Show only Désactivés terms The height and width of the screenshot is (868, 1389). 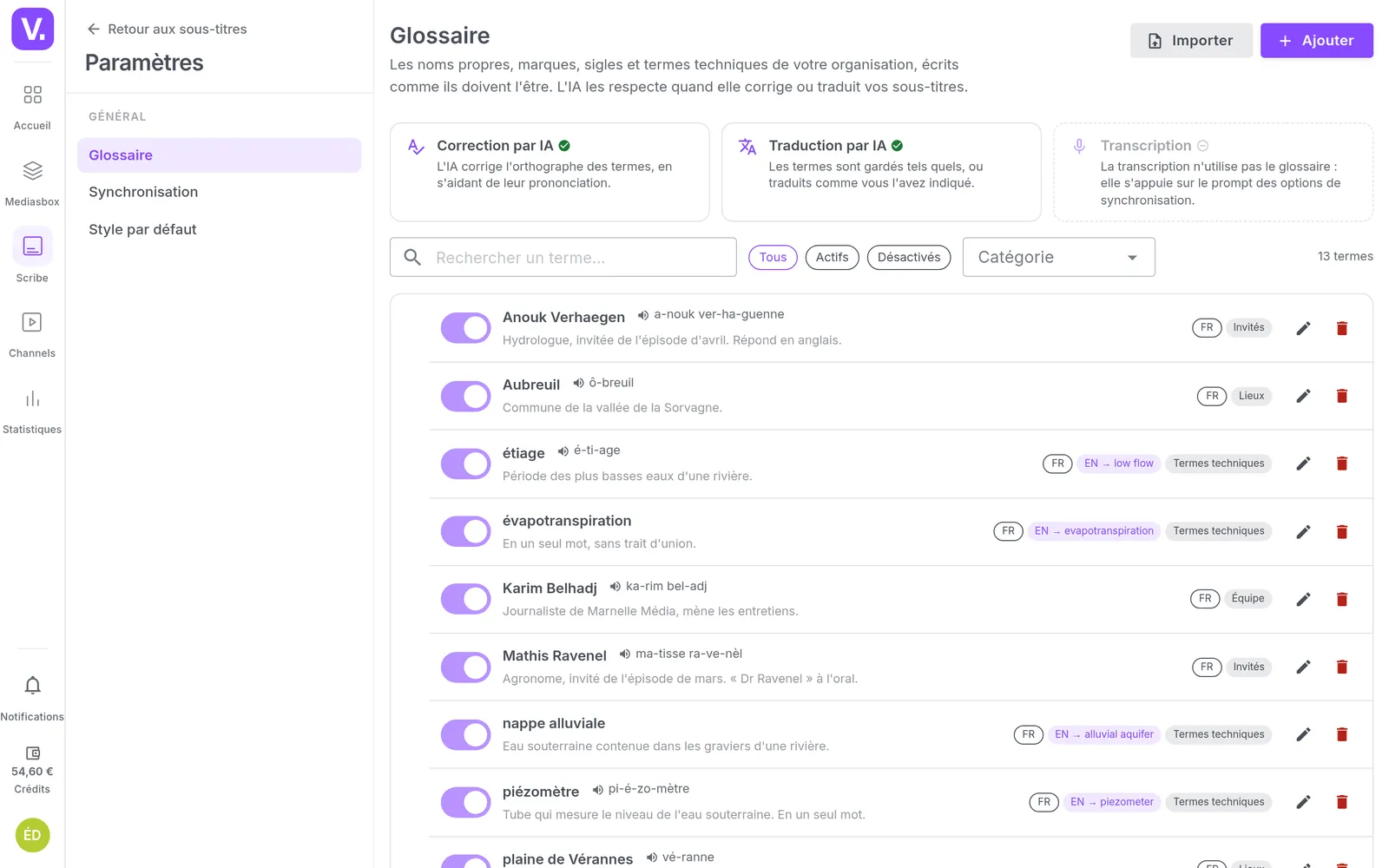click(909, 257)
